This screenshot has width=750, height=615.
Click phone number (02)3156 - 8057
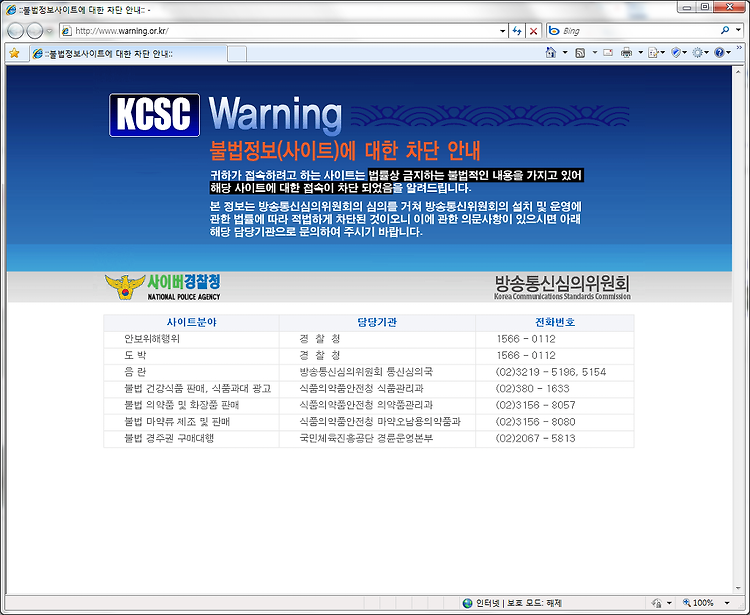point(536,405)
